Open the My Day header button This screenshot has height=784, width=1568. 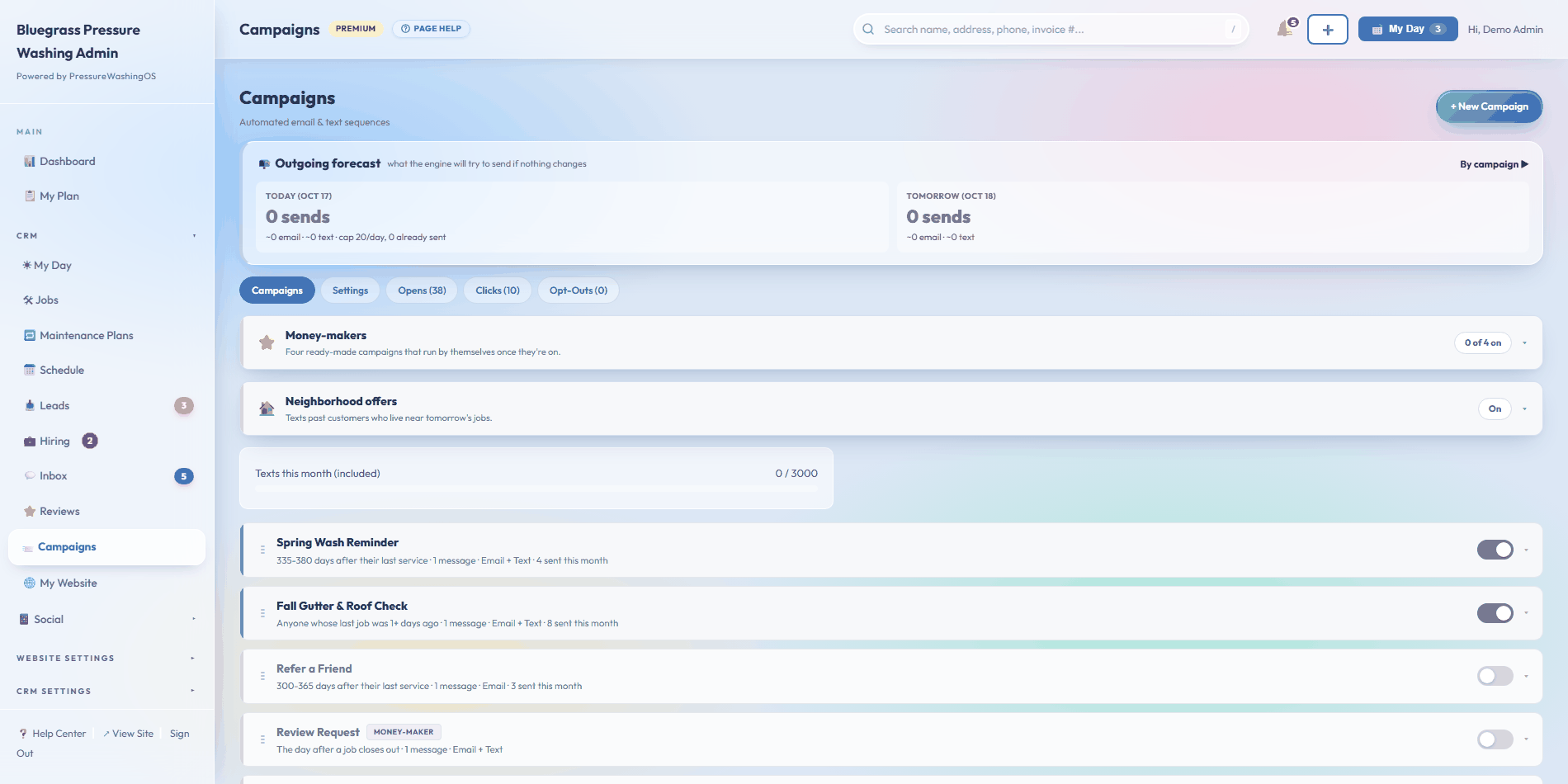tap(1408, 29)
